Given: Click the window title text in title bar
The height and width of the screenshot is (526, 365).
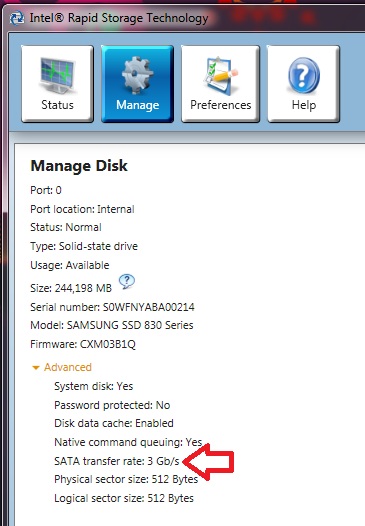Looking at the screenshot, I should [x=119, y=18].
